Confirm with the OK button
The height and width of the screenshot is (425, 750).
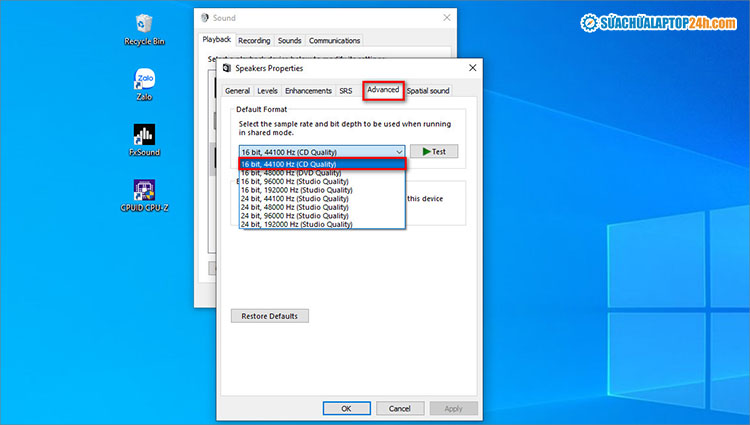(346, 409)
